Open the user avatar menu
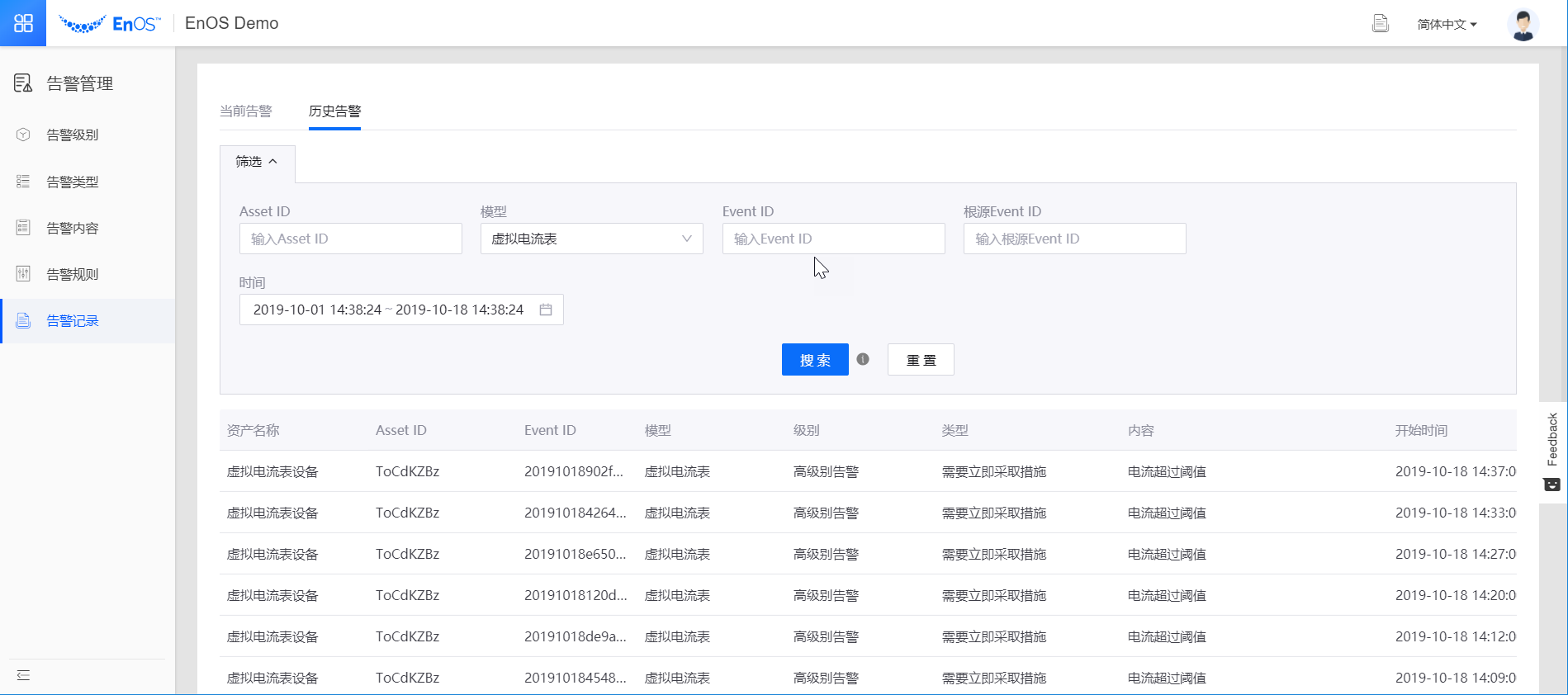 click(1523, 24)
